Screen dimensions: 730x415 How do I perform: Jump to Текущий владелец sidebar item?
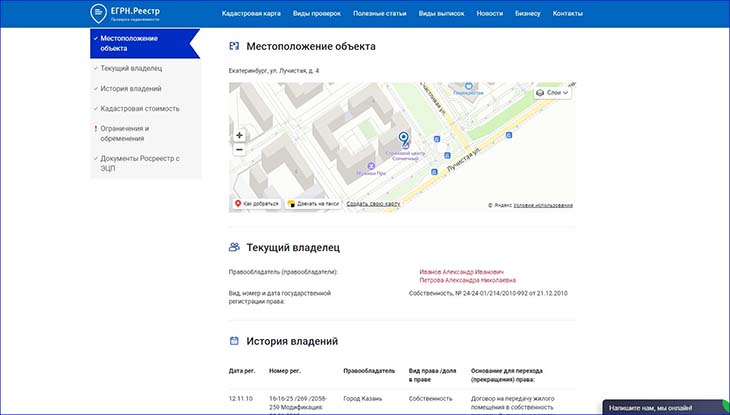(x=131, y=68)
